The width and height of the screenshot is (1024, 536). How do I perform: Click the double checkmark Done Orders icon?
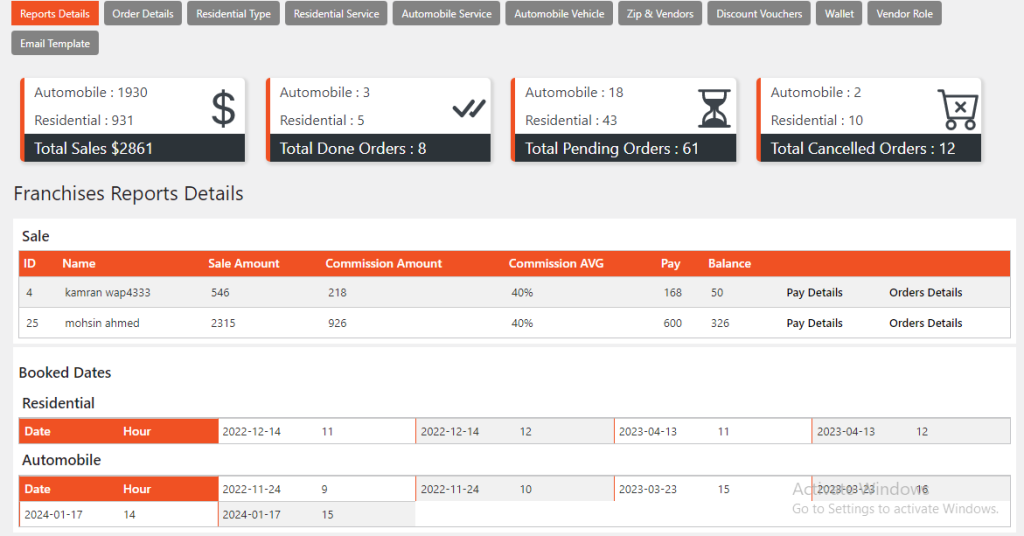tap(468, 108)
